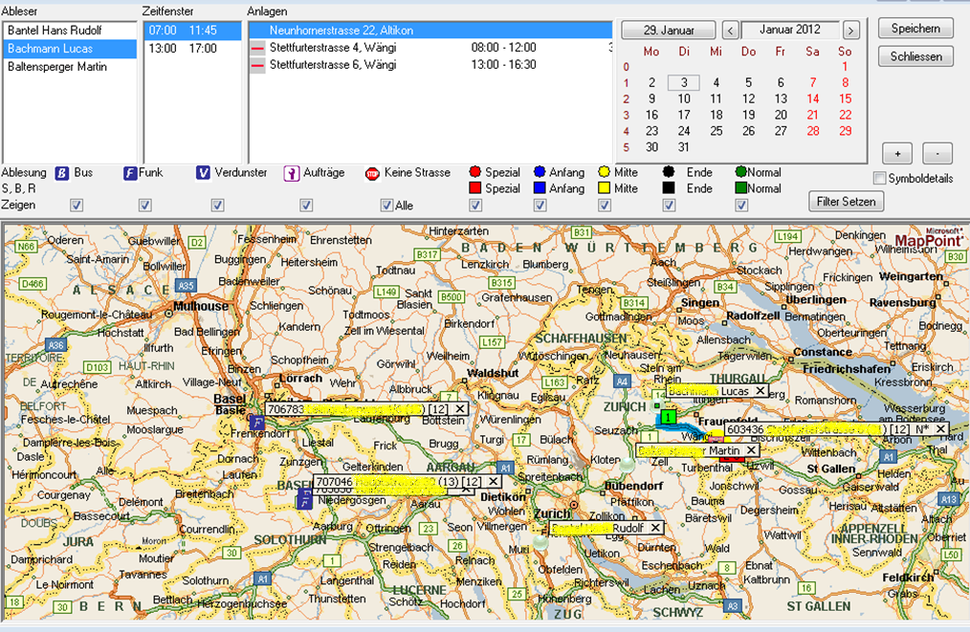Toggle the Normal show checkbox
The height and width of the screenshot is (632, 970).
click(x=741, y=205)
